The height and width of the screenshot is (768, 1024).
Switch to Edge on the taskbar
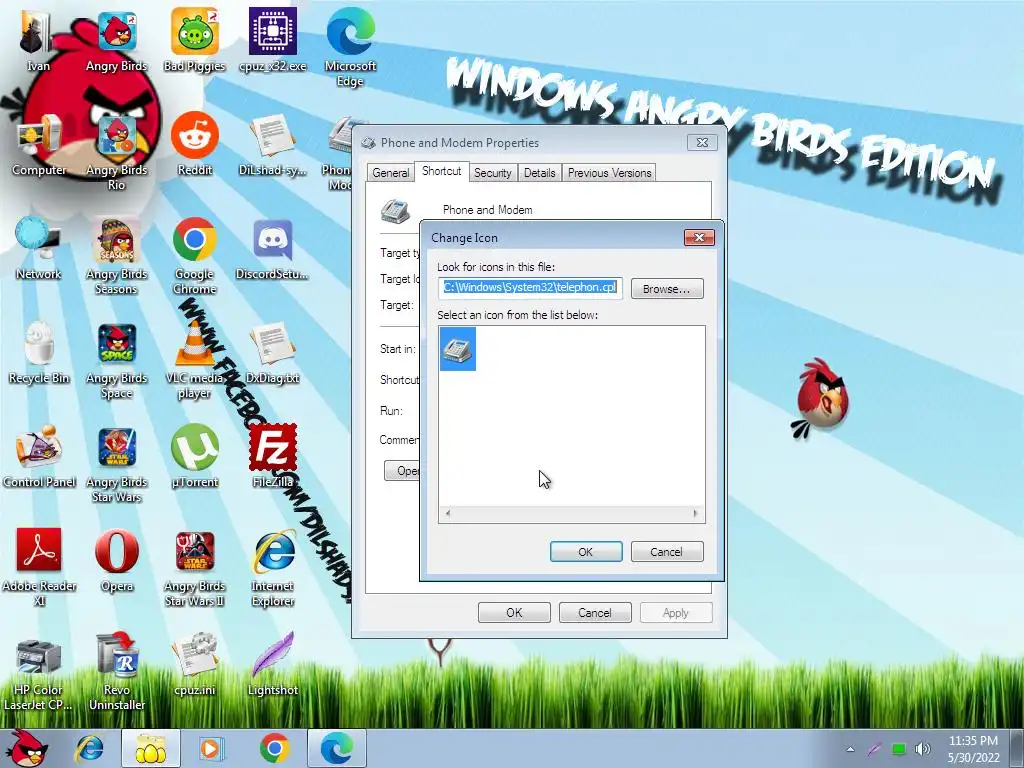(x=337, y=748)
